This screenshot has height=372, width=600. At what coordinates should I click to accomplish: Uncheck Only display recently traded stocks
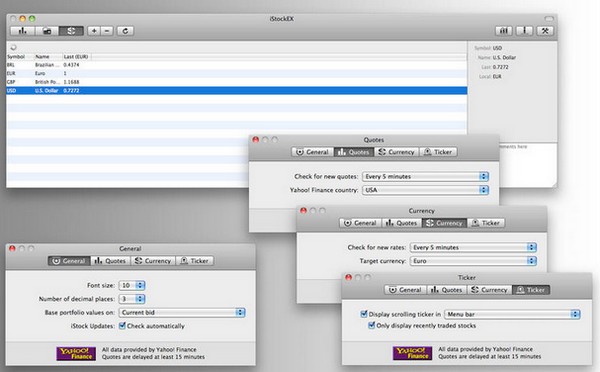pos(371,325)
